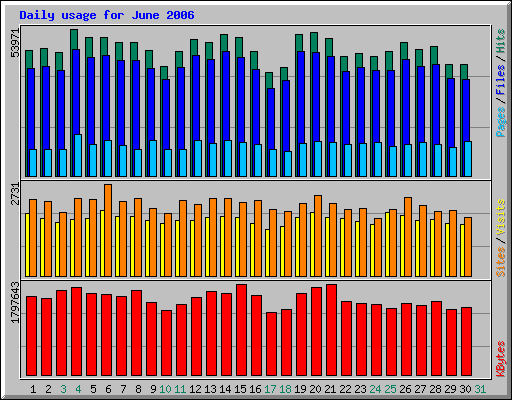This screenshot has height=400, width=512.
Task: Click the yellow Sites bar for day 25
Action: click(x=387, y=244)
